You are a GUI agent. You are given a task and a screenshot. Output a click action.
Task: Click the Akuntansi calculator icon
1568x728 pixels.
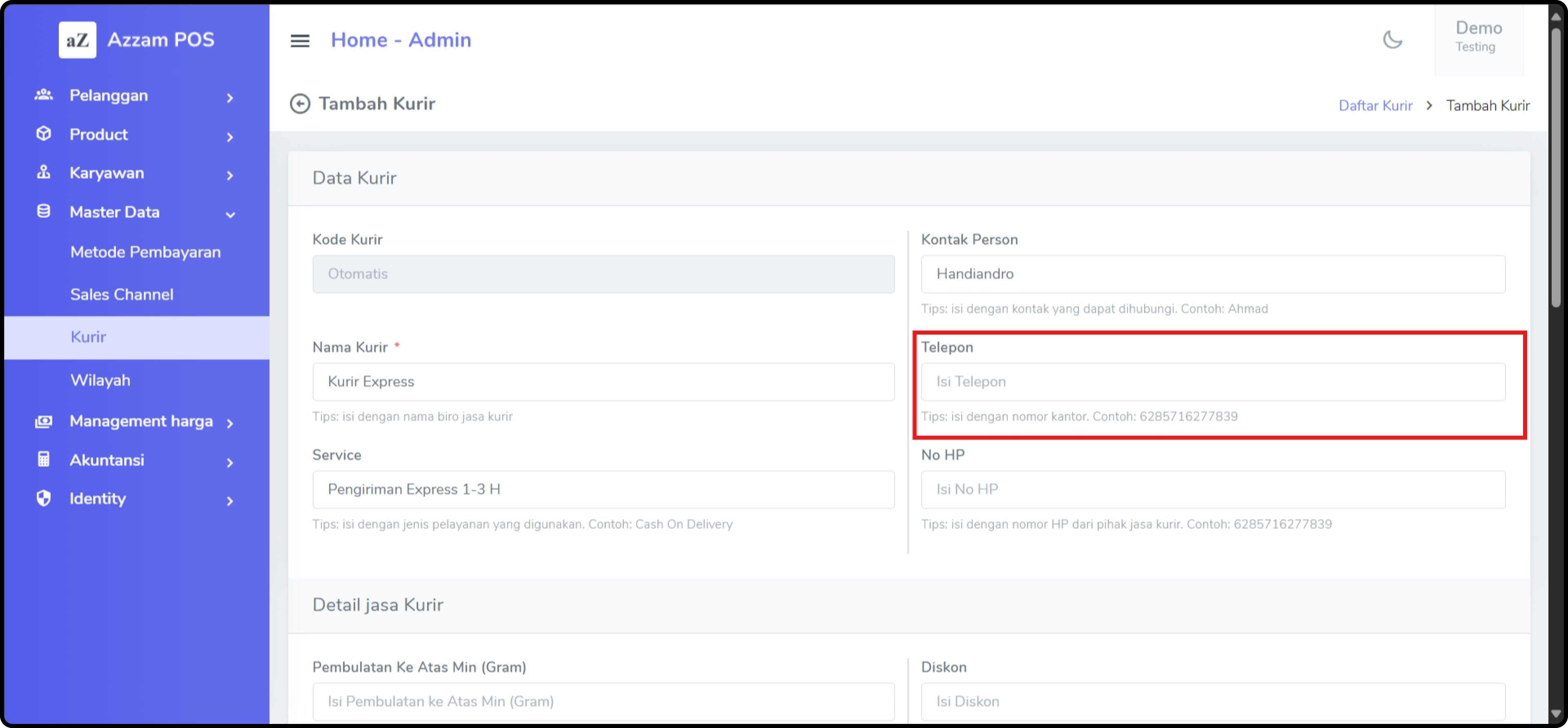43,460
